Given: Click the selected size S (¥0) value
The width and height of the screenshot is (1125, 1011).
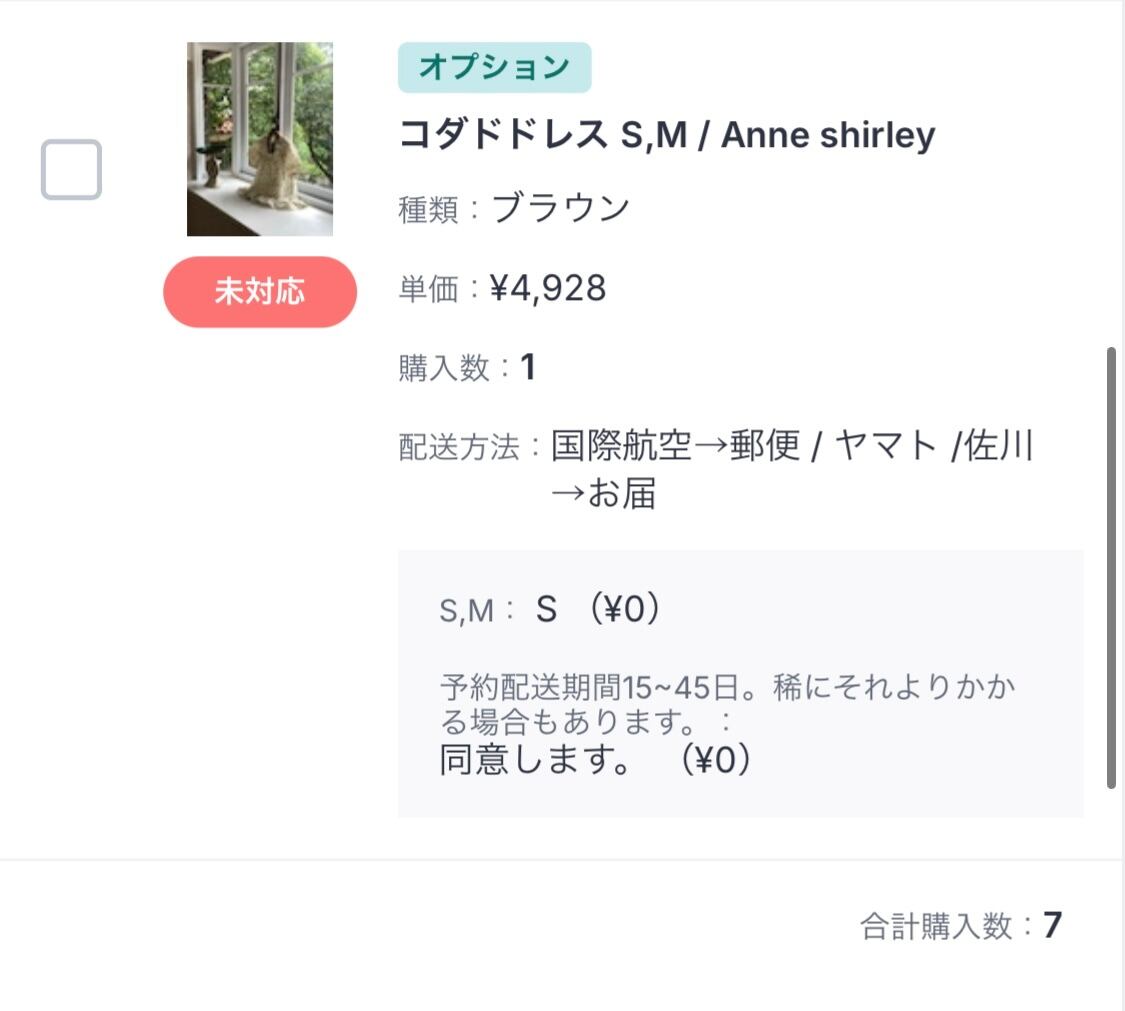Looking at the screenshot, I should pos(598,609).
